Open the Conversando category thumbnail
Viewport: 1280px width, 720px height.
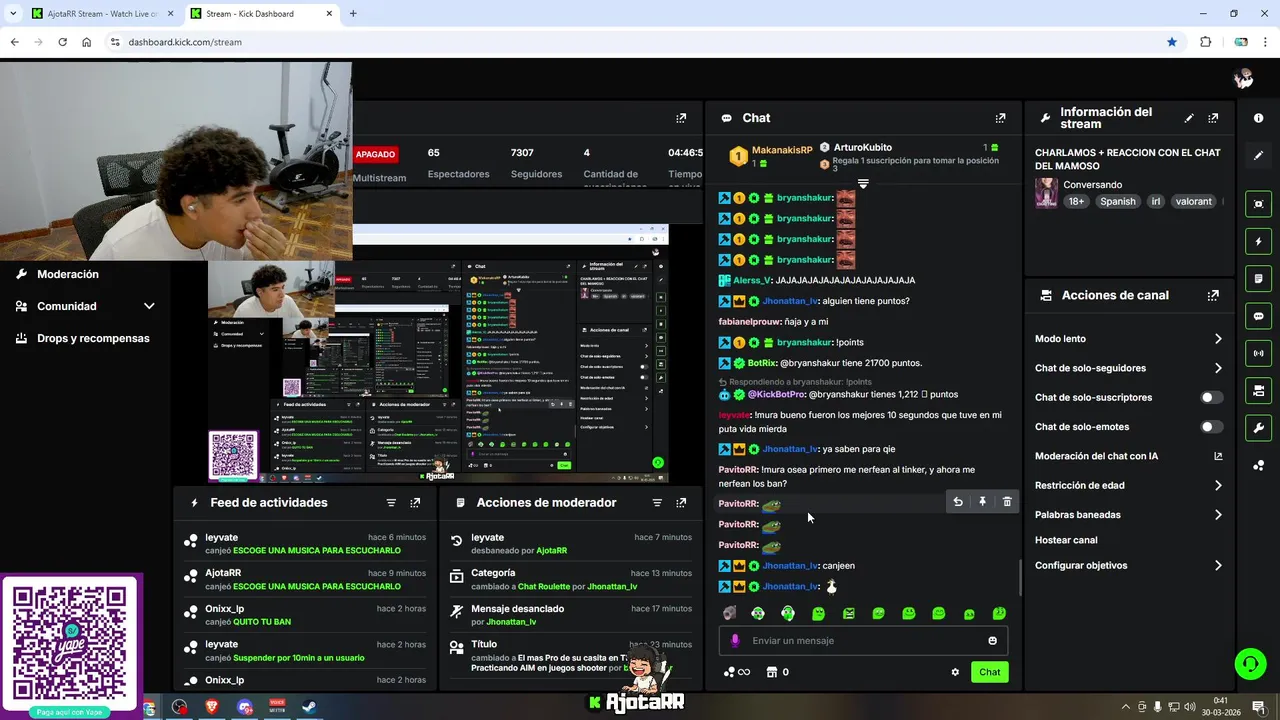point(1046,193)
